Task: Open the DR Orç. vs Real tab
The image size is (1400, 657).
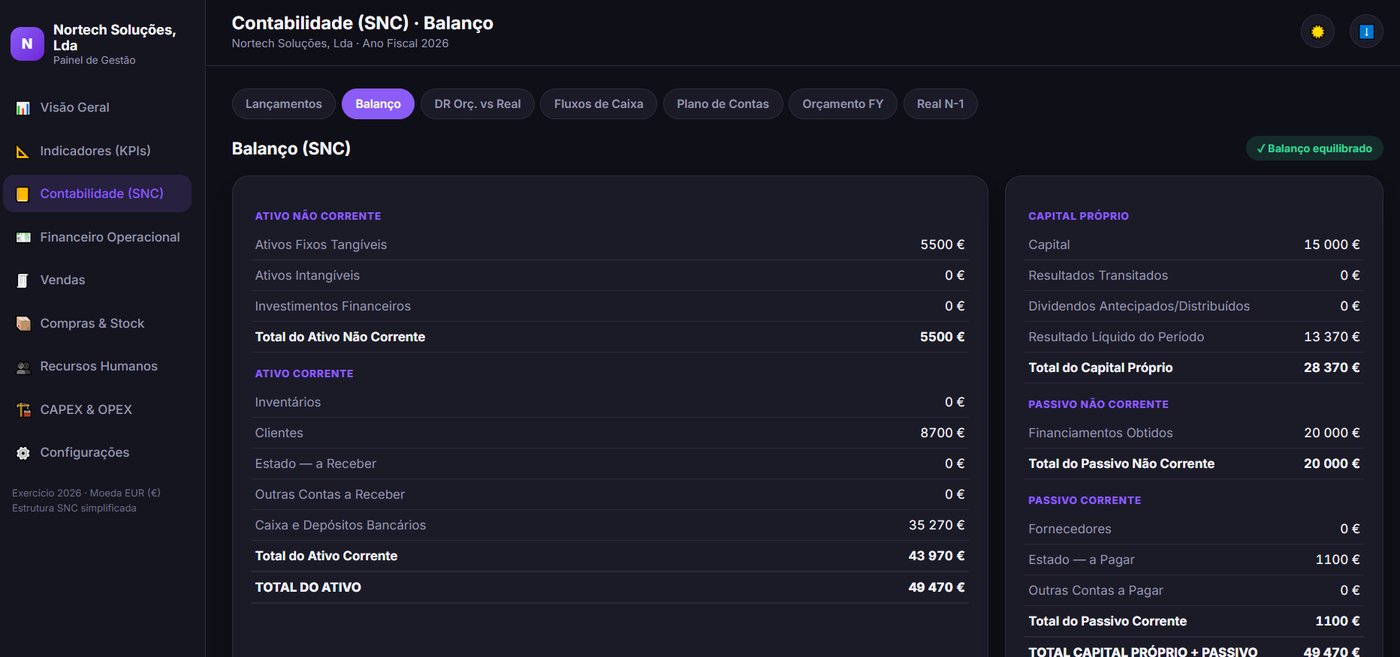Action: pos(478,104)
